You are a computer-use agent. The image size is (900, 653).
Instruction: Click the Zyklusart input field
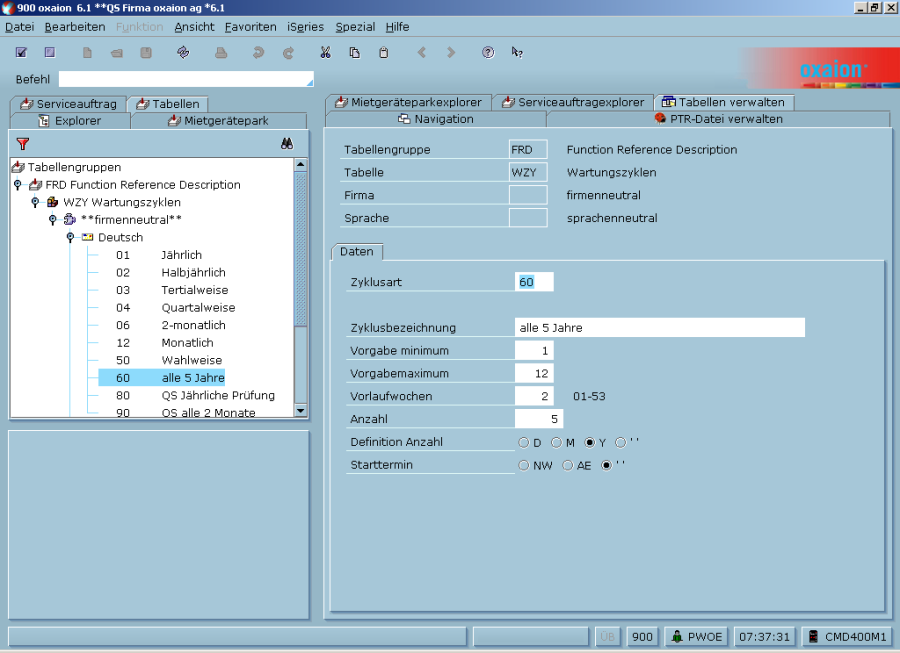point(534,282)
